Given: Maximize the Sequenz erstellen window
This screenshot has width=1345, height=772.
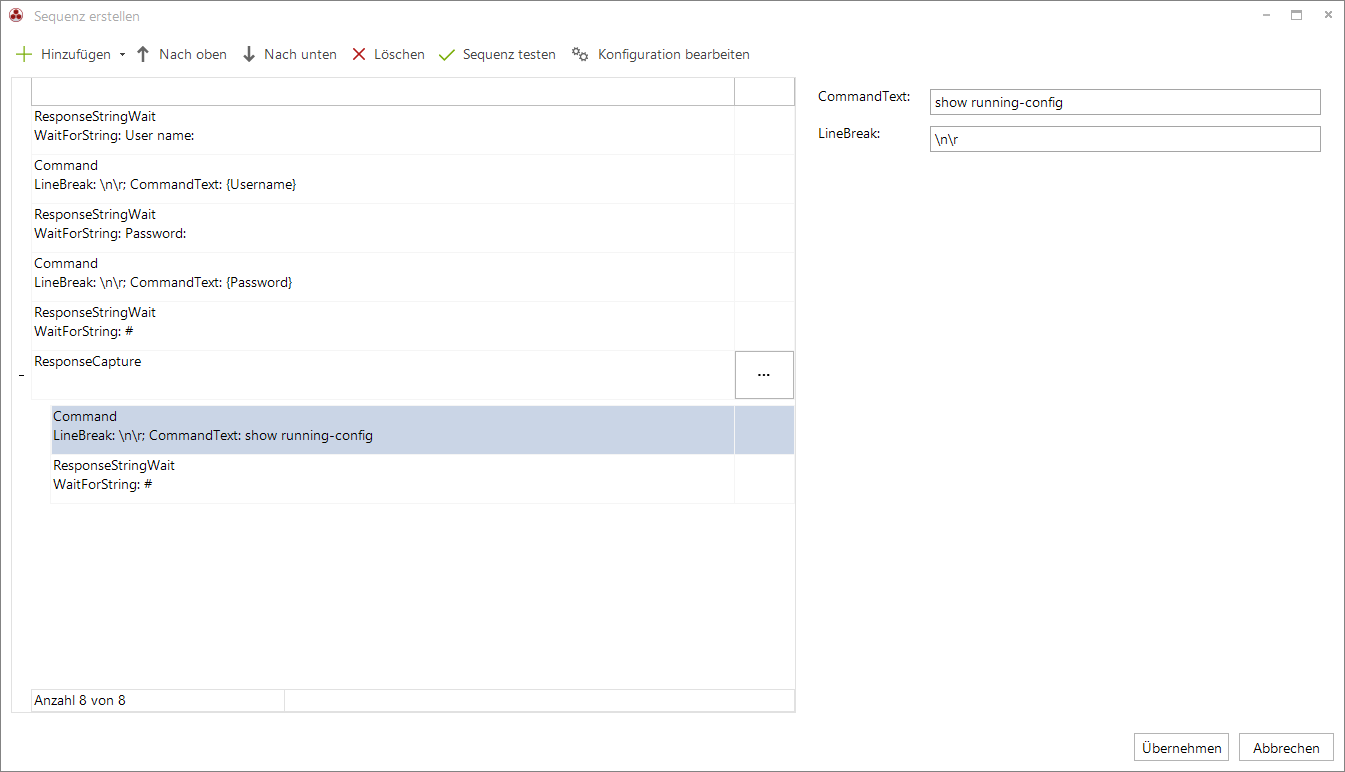Looking at the screenshot, I should pyautogui.click(x=1297, y=15).
